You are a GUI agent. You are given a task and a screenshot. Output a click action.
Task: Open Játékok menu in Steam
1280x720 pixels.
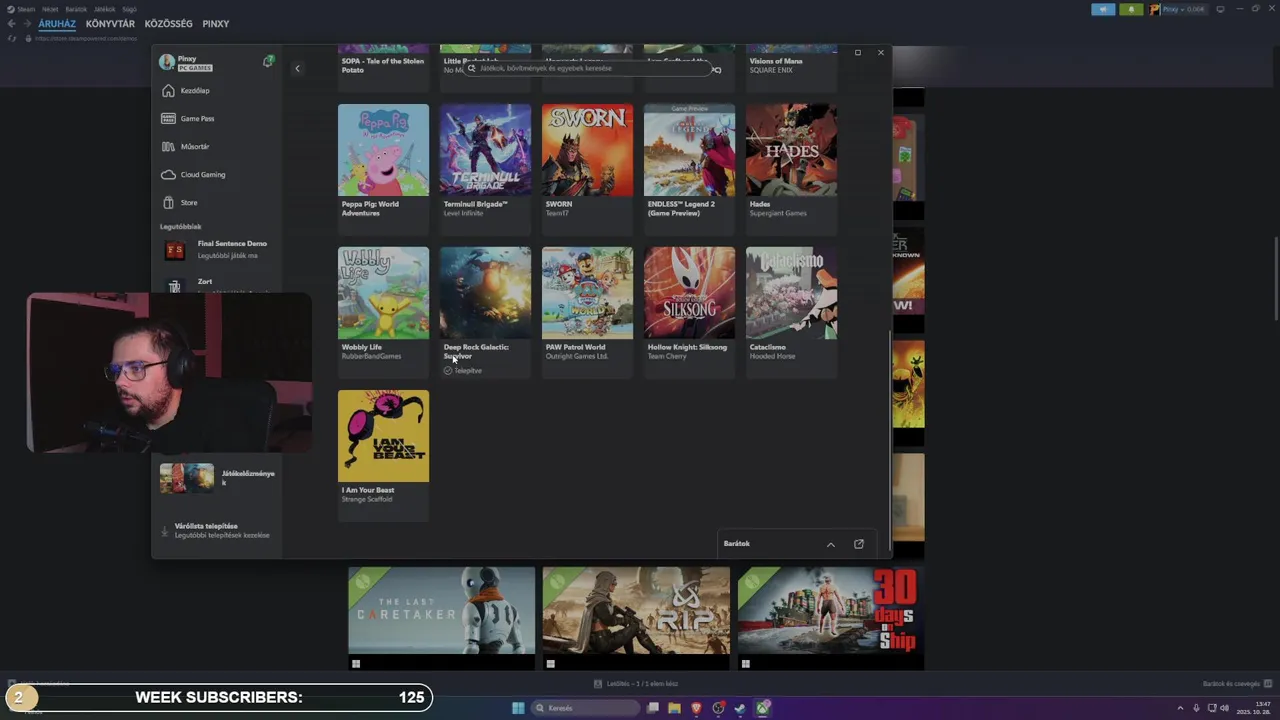104,9
